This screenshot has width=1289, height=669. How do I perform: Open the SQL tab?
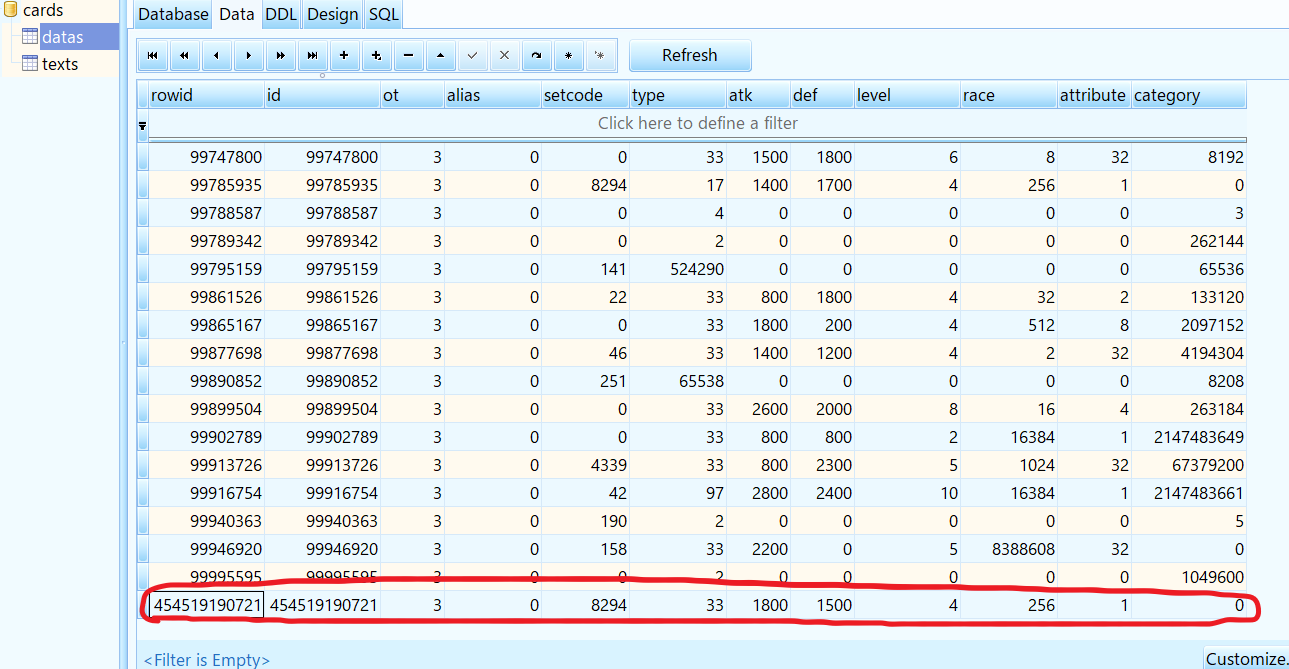coord(383,15)
